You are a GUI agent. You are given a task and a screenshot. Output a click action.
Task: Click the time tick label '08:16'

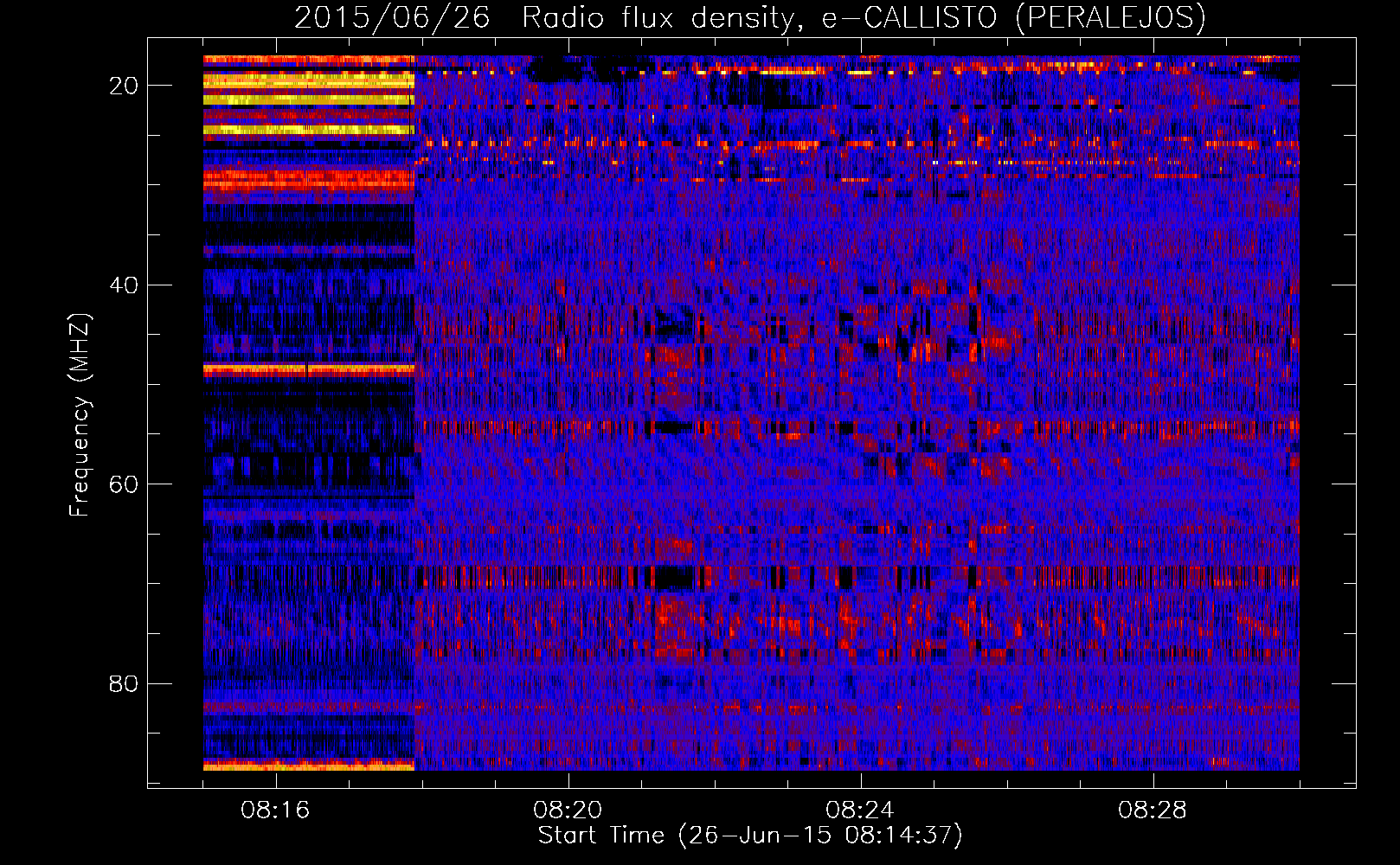tap(275, 811)
